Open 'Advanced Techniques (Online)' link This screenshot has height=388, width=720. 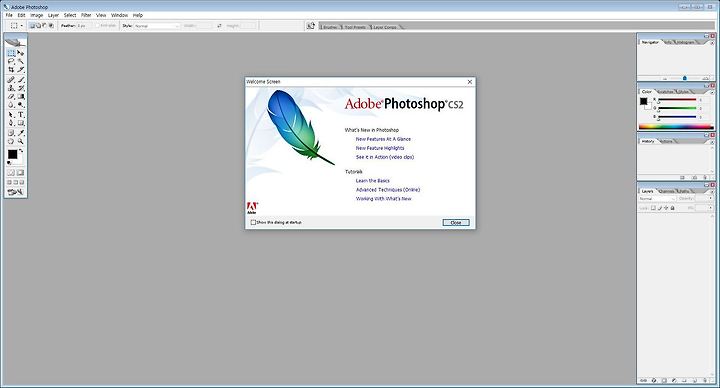[x=388, y=190]
